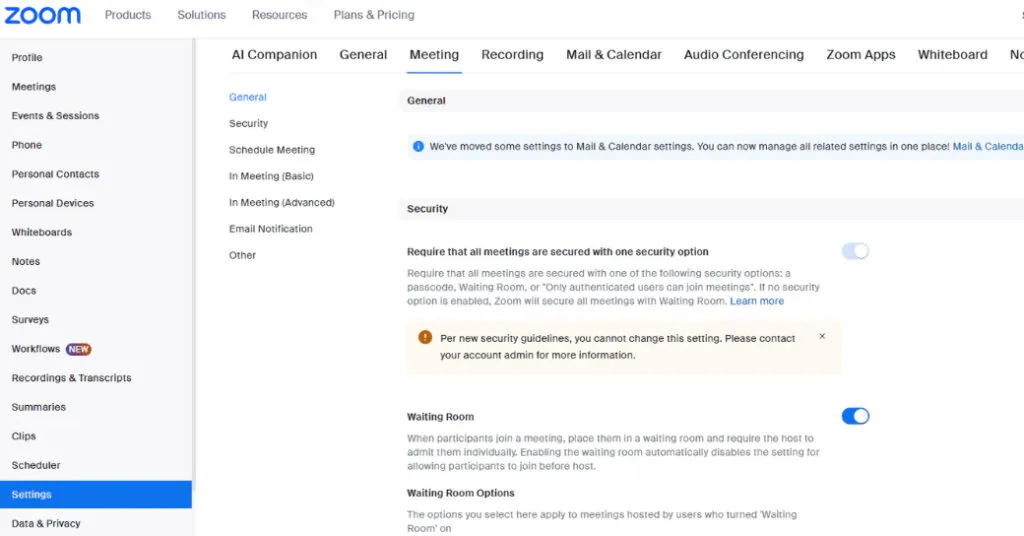Expand the Resources menu

pos(280,14)
